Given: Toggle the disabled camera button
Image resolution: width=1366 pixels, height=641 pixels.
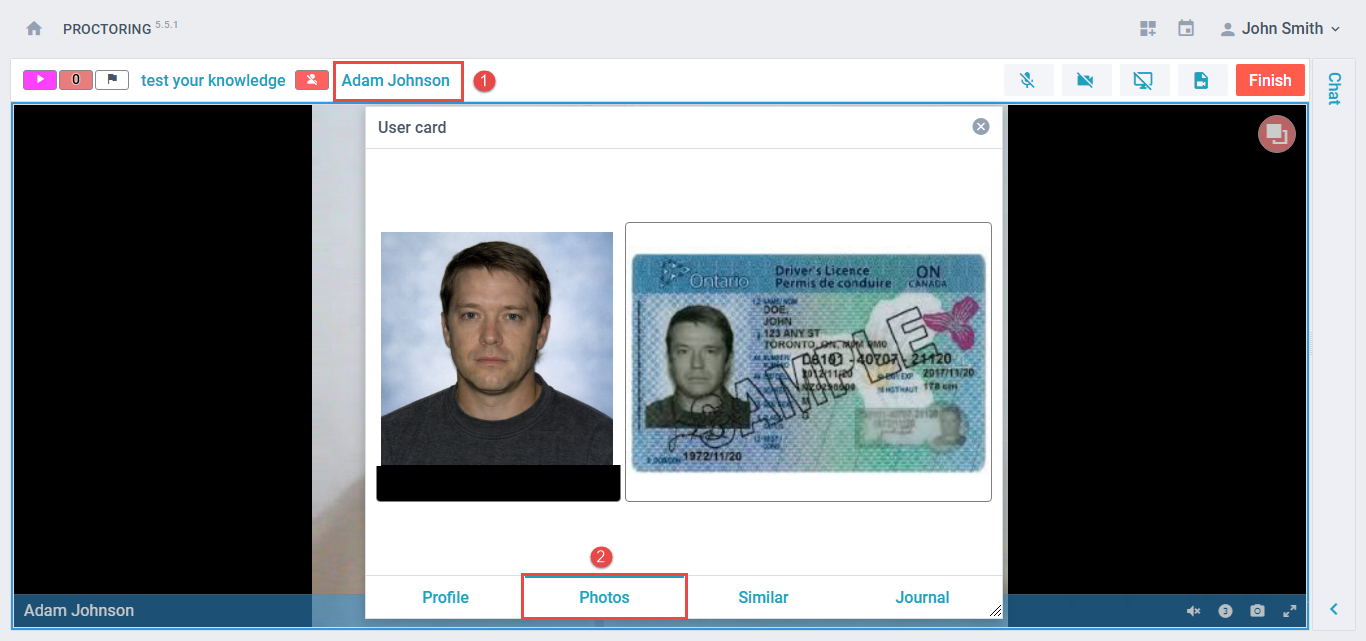Looking at the screenshot, I should click(1086, 80).
